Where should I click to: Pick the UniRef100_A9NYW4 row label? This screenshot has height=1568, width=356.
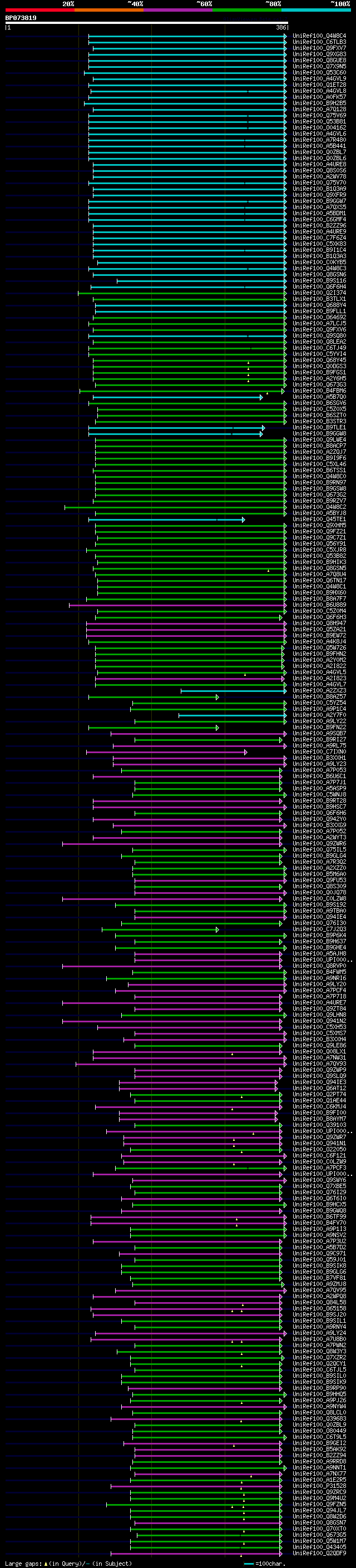319,1407
